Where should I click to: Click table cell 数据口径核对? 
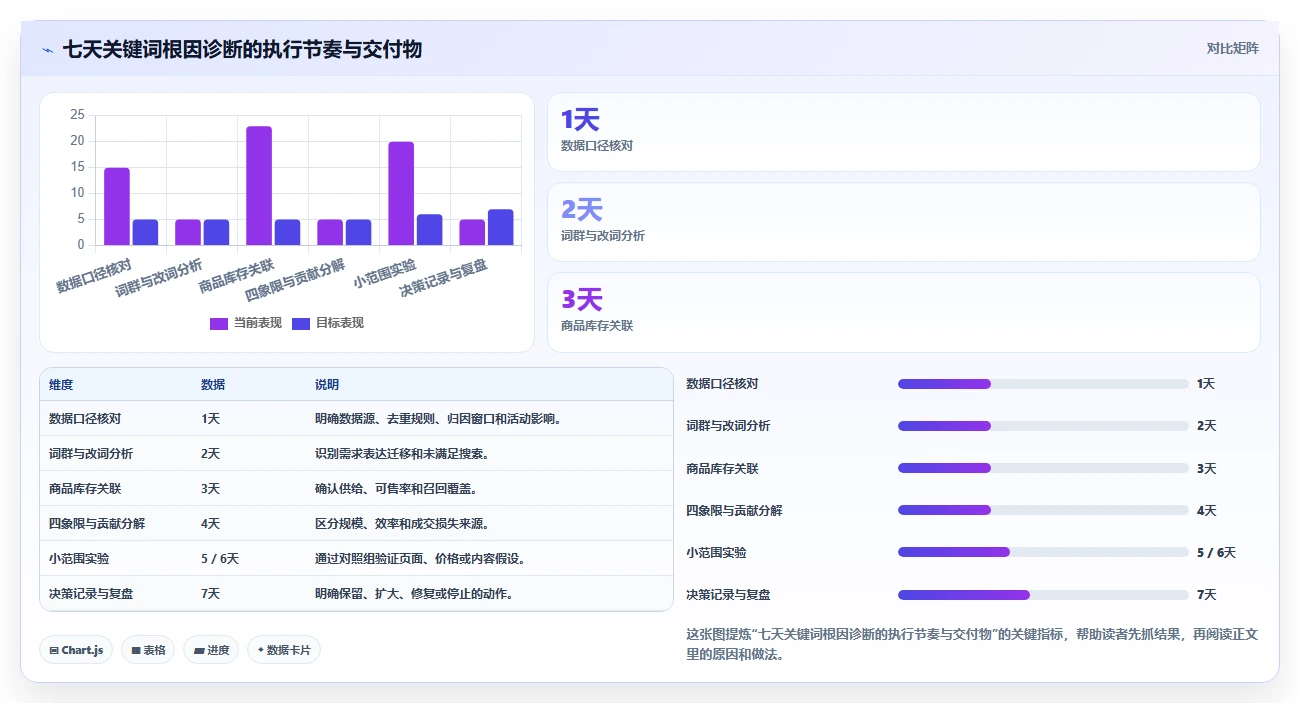click(85, 419)
